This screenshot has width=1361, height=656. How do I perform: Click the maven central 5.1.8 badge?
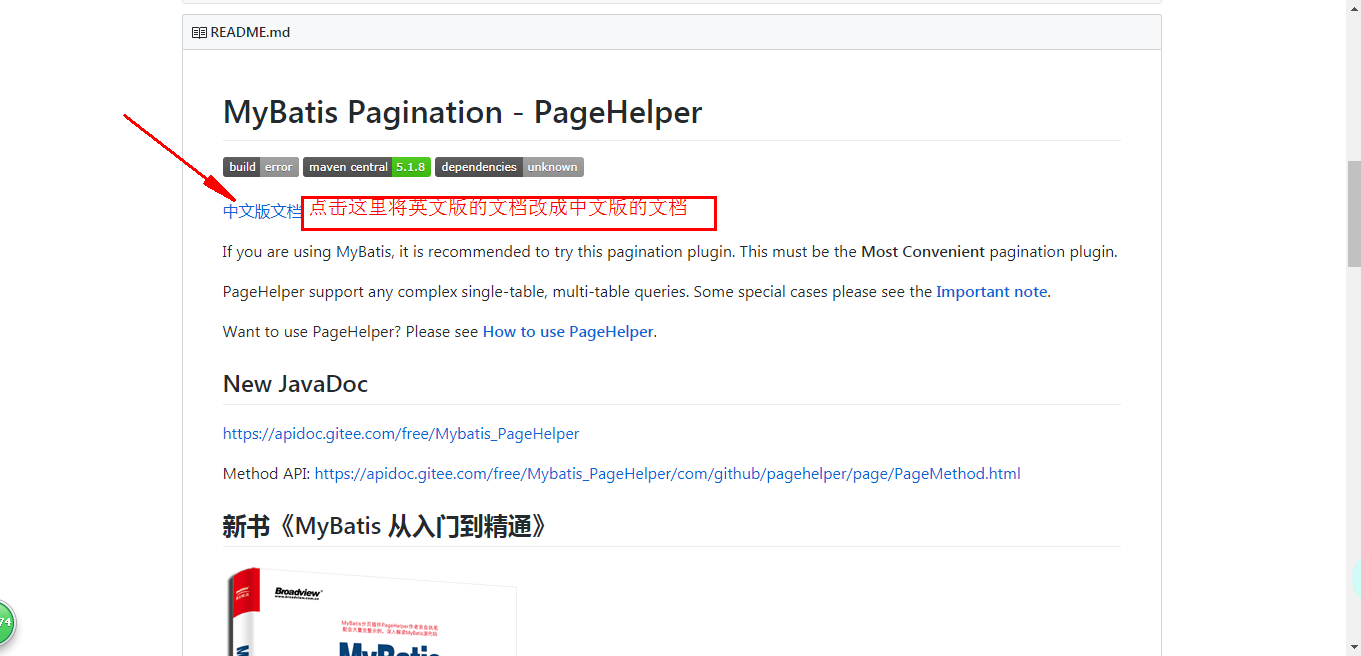click(366, 166)
